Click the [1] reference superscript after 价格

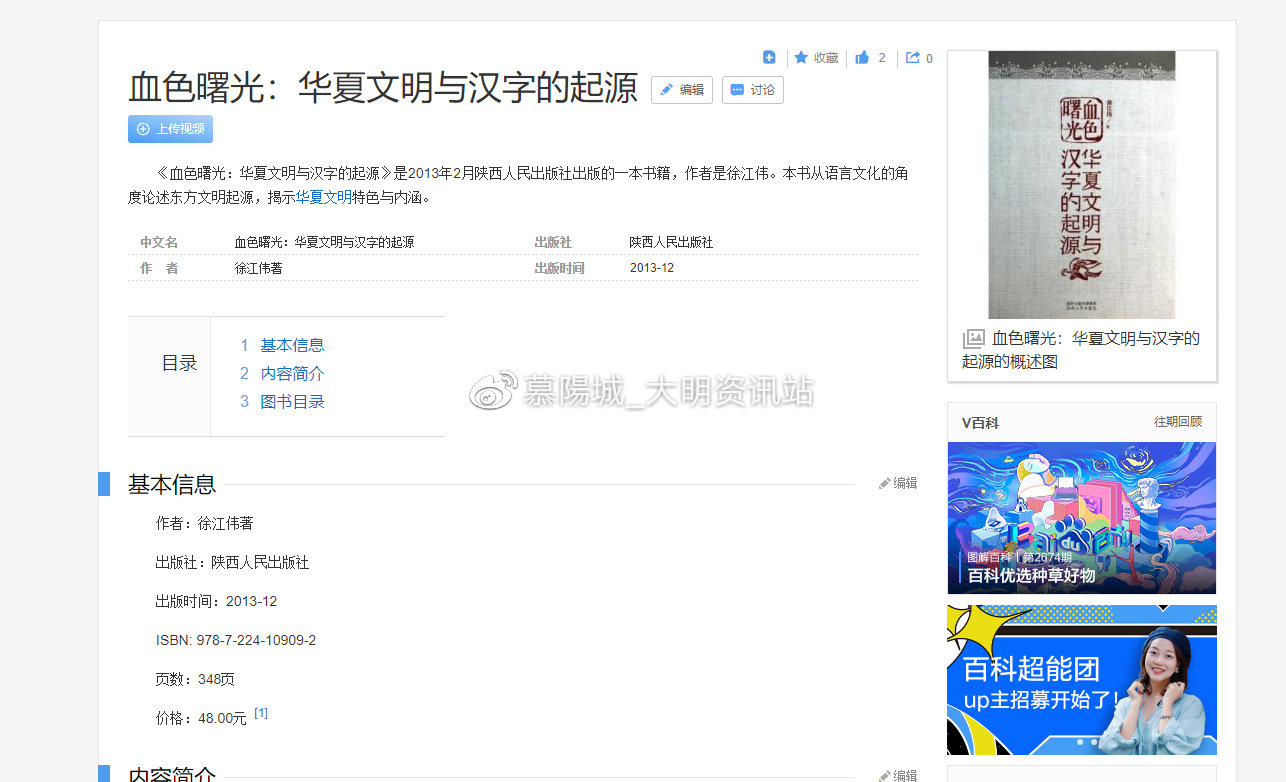click(x=261, y=712)
